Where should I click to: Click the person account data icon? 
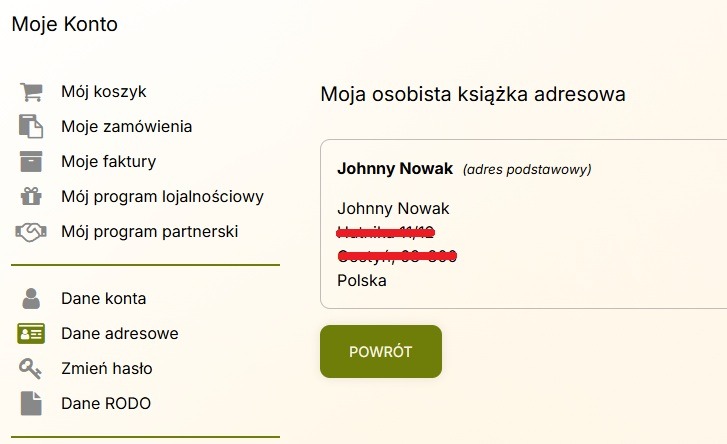31,298
